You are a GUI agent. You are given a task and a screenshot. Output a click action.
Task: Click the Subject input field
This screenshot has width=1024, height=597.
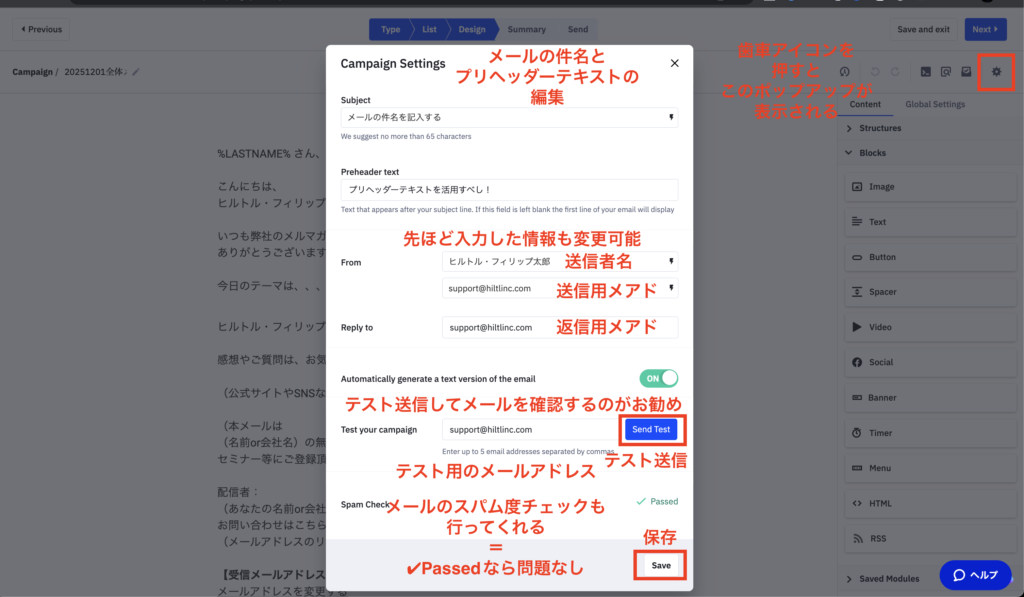pos(509,118)
